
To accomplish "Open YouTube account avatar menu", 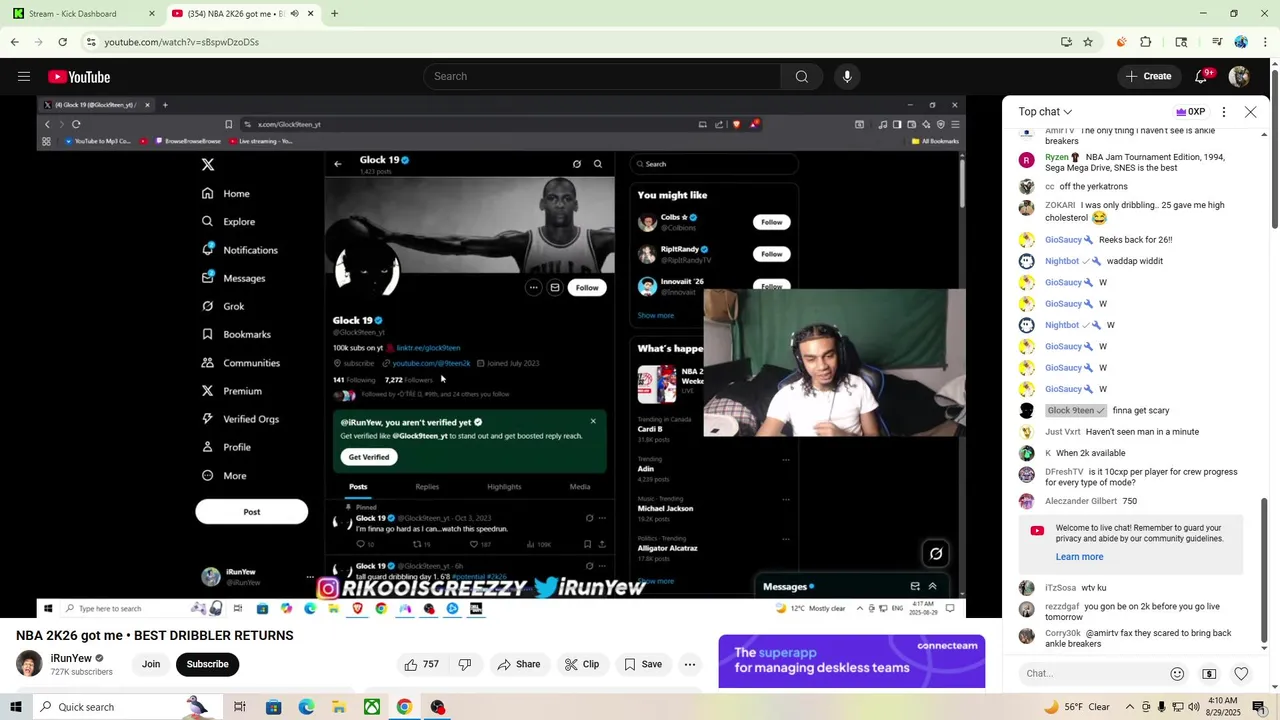I will tap(1239, 77).
